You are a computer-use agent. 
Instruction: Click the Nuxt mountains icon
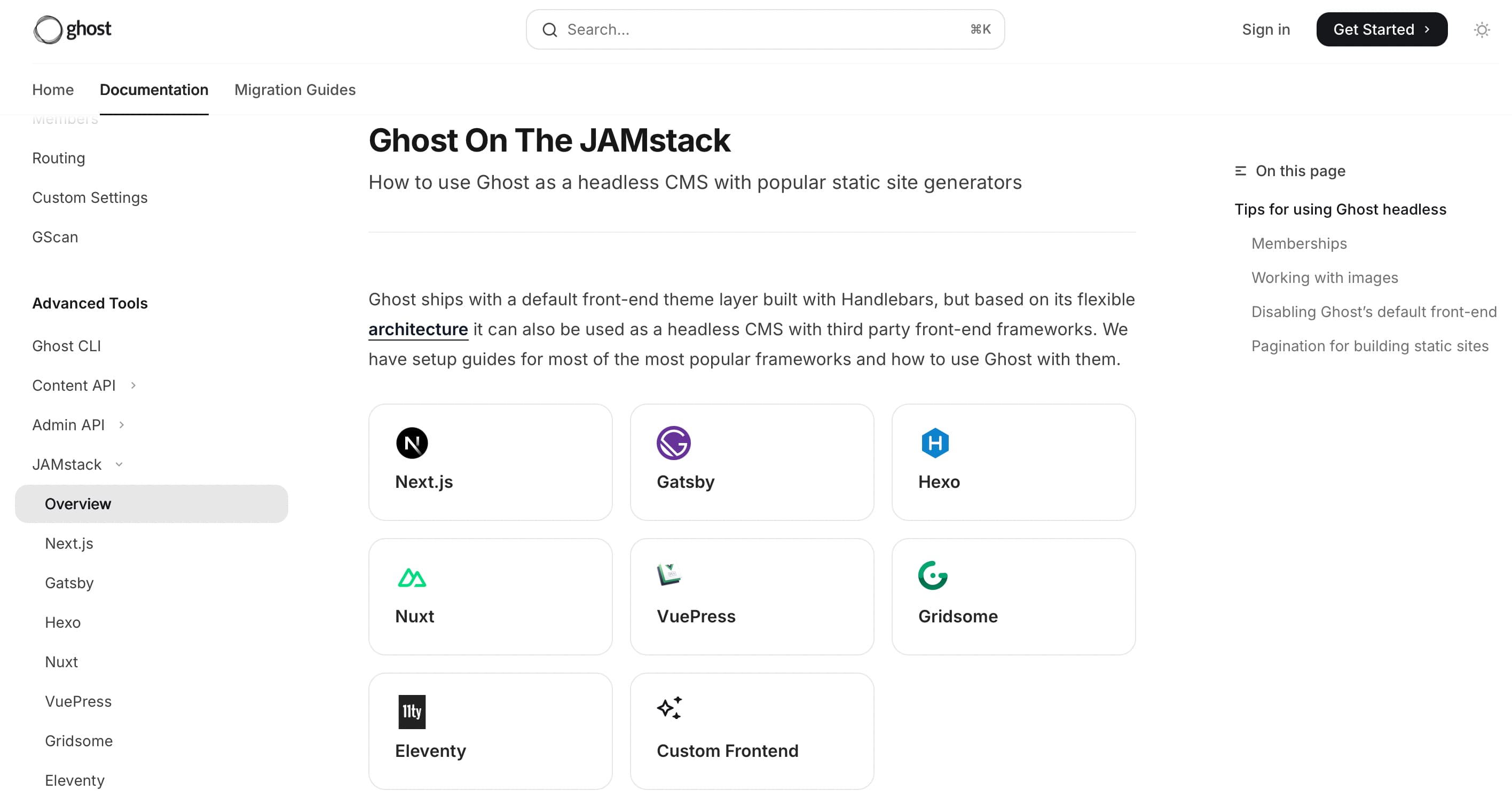[x=413, y=577]
